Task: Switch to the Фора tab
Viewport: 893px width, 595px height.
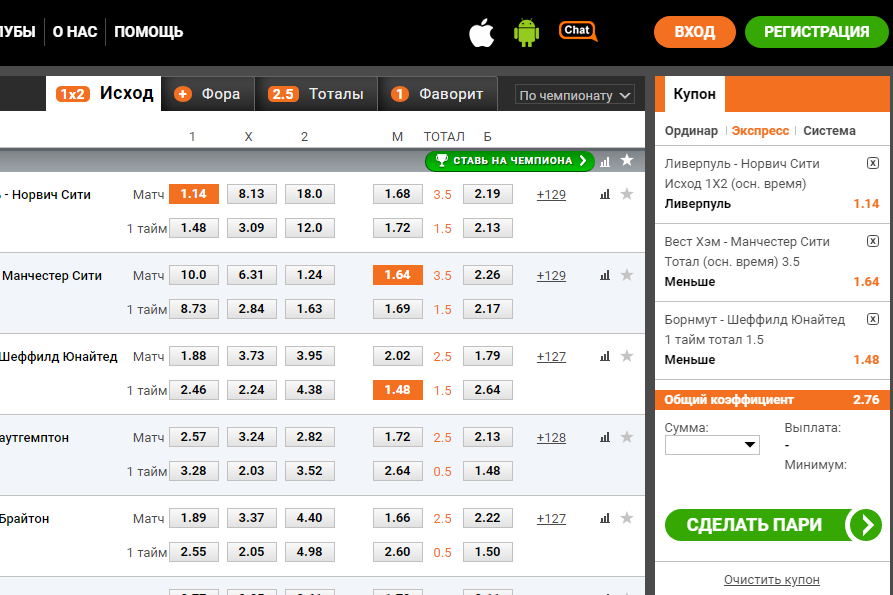Action: coord(208,93)
